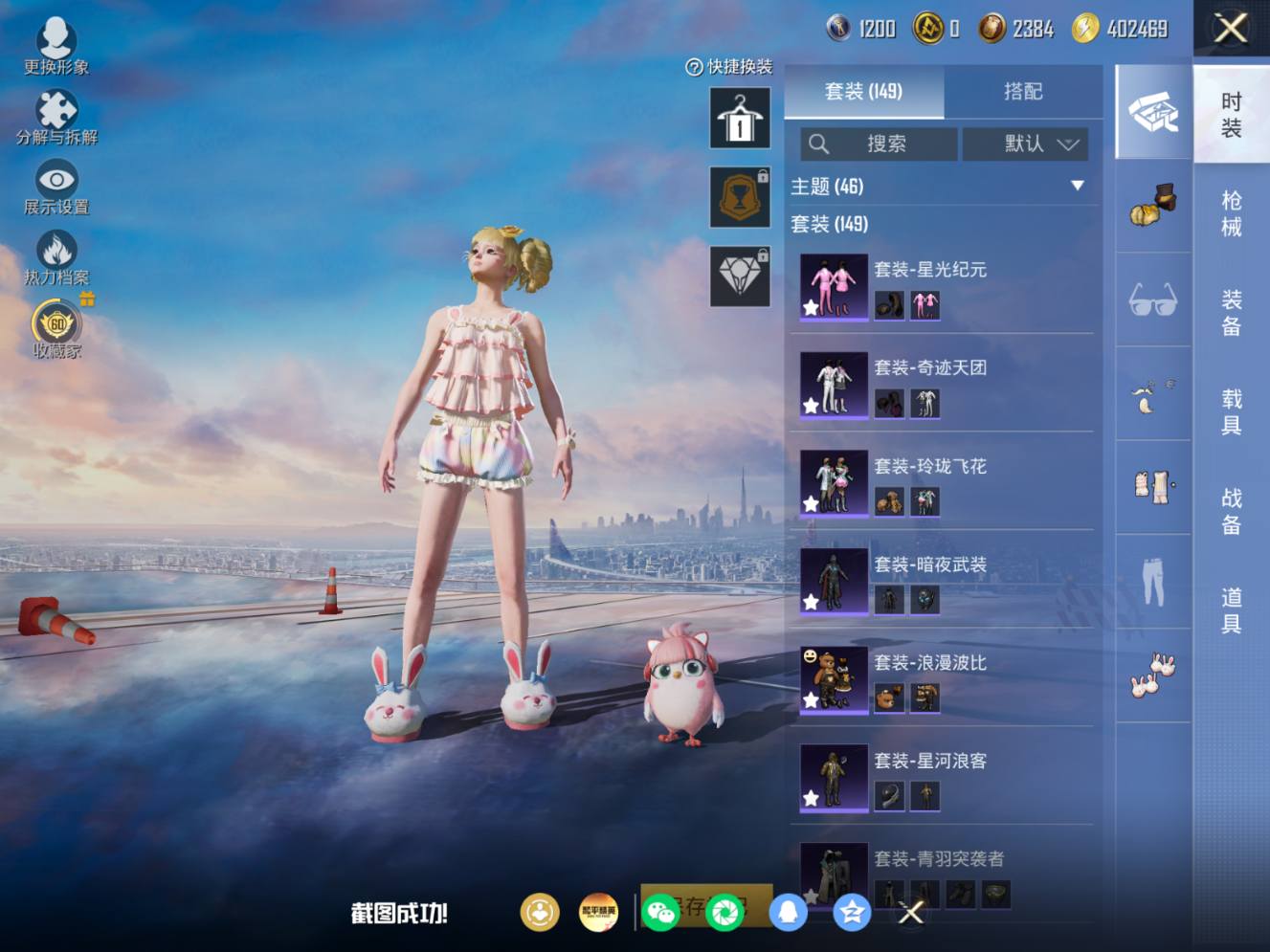Open the 收藏家 collector badge
This screenshot has height=952, width=1270.
56,323
